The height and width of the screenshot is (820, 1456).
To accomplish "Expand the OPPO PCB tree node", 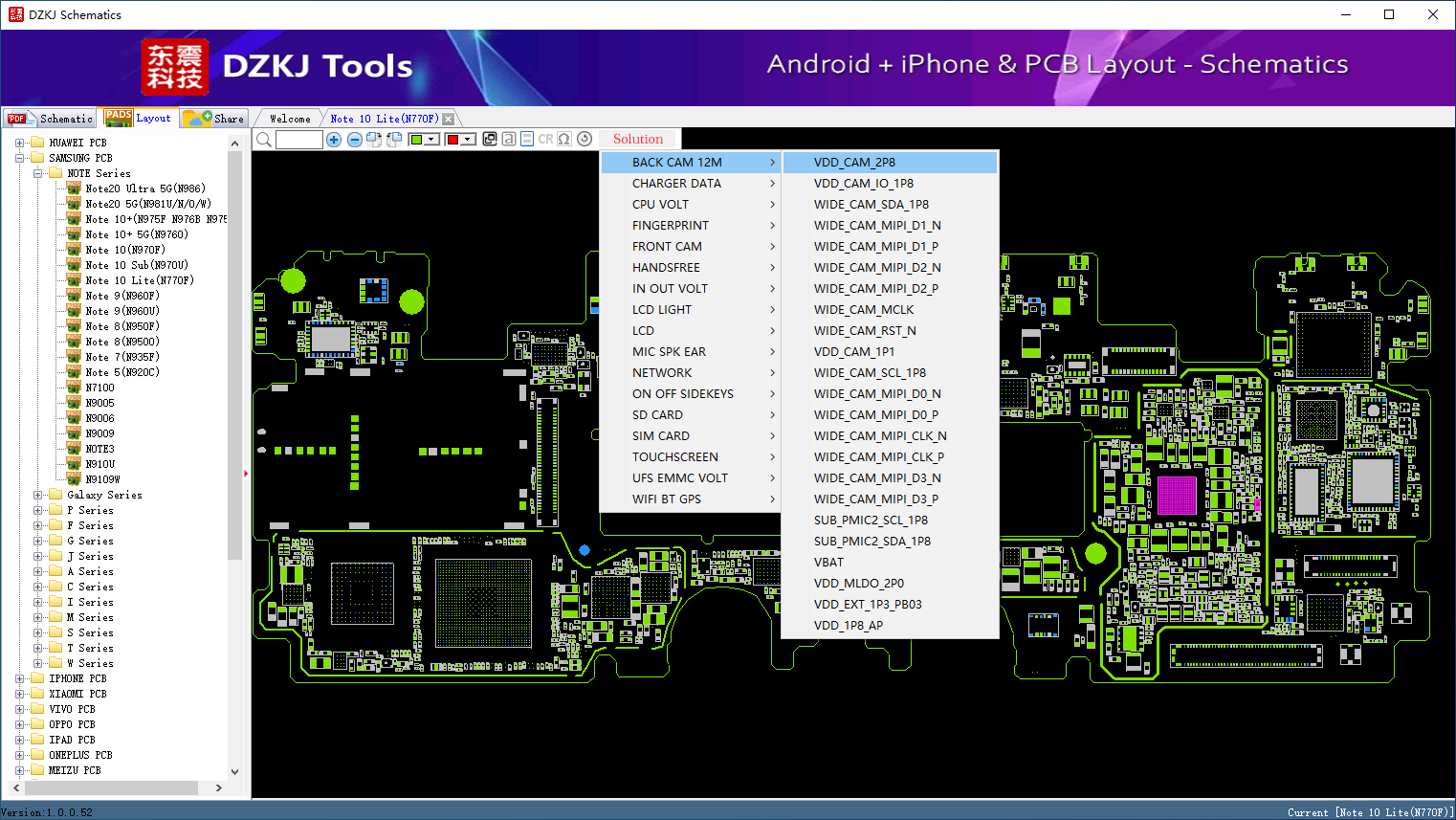I will [x=20, y=724].
